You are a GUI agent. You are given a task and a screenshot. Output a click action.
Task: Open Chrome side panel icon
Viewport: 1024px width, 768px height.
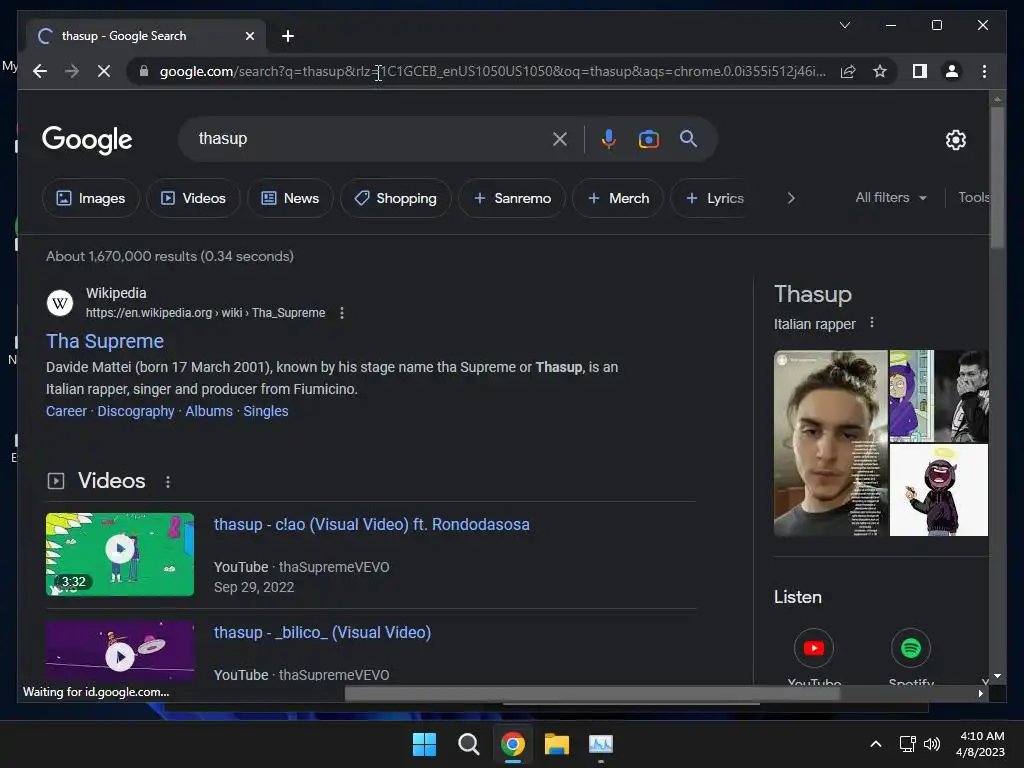920,71
